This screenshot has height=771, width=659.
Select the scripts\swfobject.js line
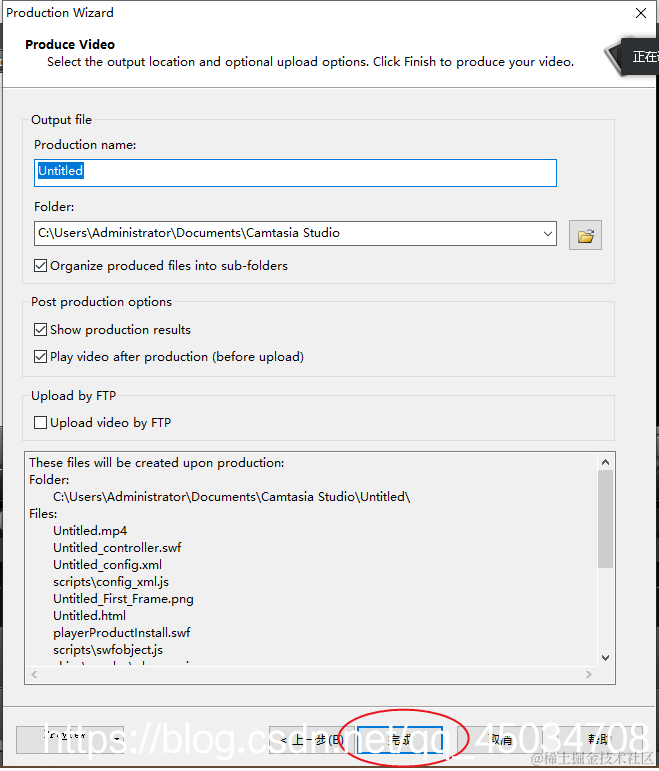pos(108,650)
